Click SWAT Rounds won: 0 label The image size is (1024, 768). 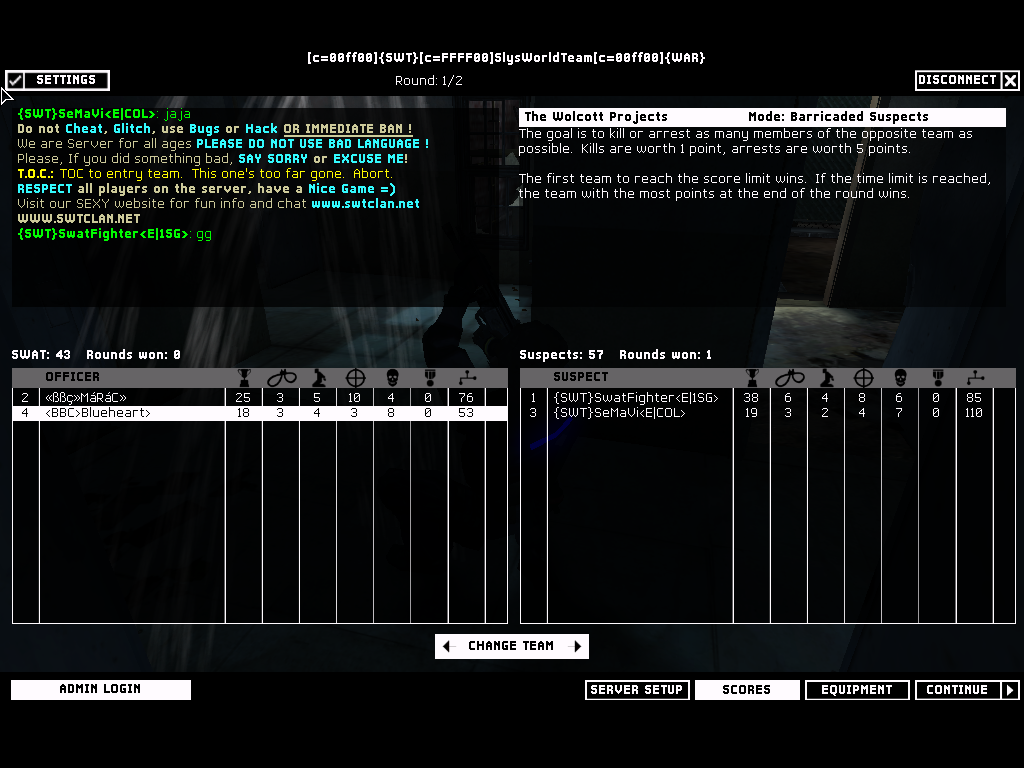133,355
